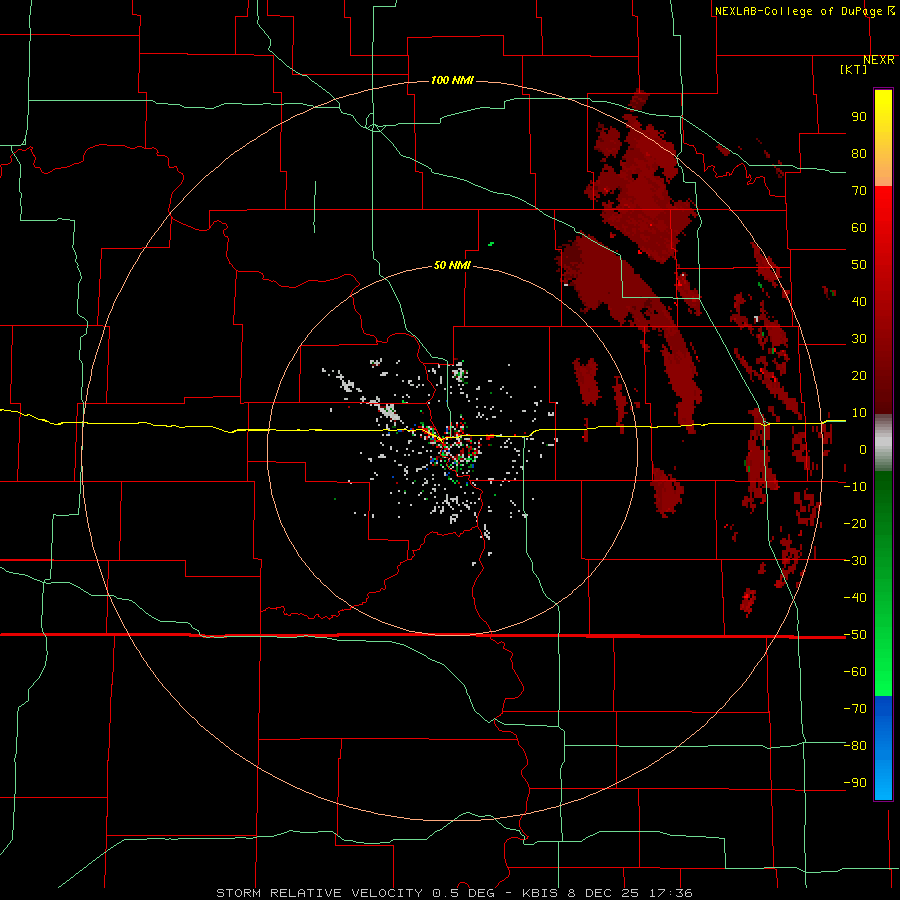Click the '60' value on velocity scale
The height and width of the screenshot is (900, 900).
click(859, 227)
